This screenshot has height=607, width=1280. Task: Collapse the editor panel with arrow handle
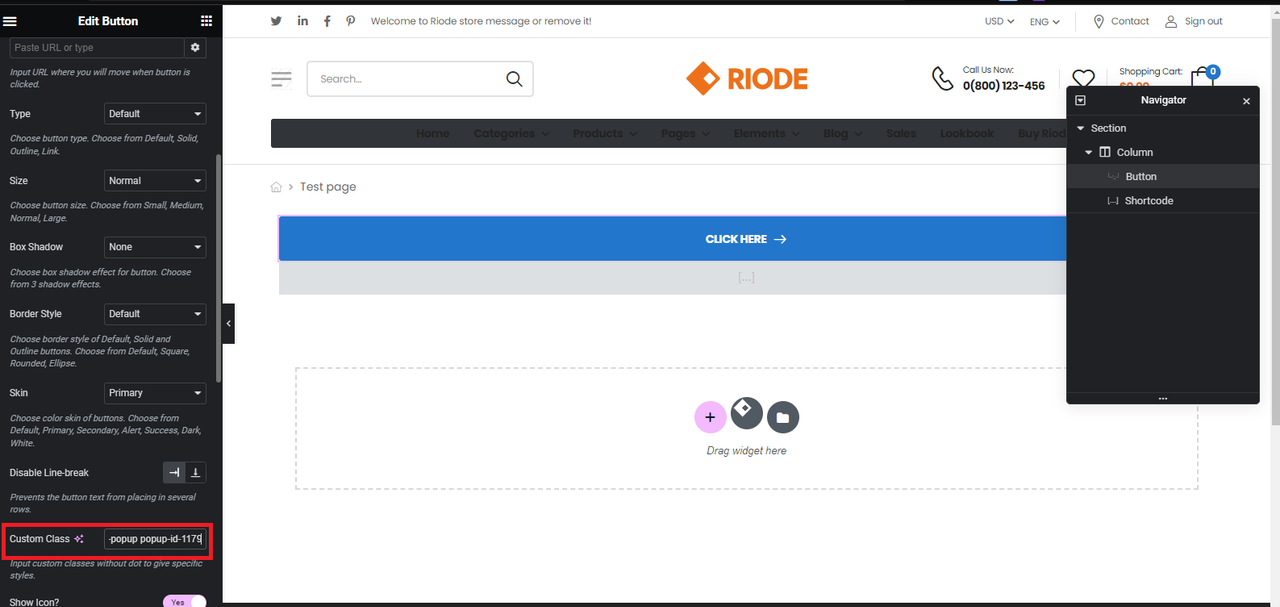[228, 324]
